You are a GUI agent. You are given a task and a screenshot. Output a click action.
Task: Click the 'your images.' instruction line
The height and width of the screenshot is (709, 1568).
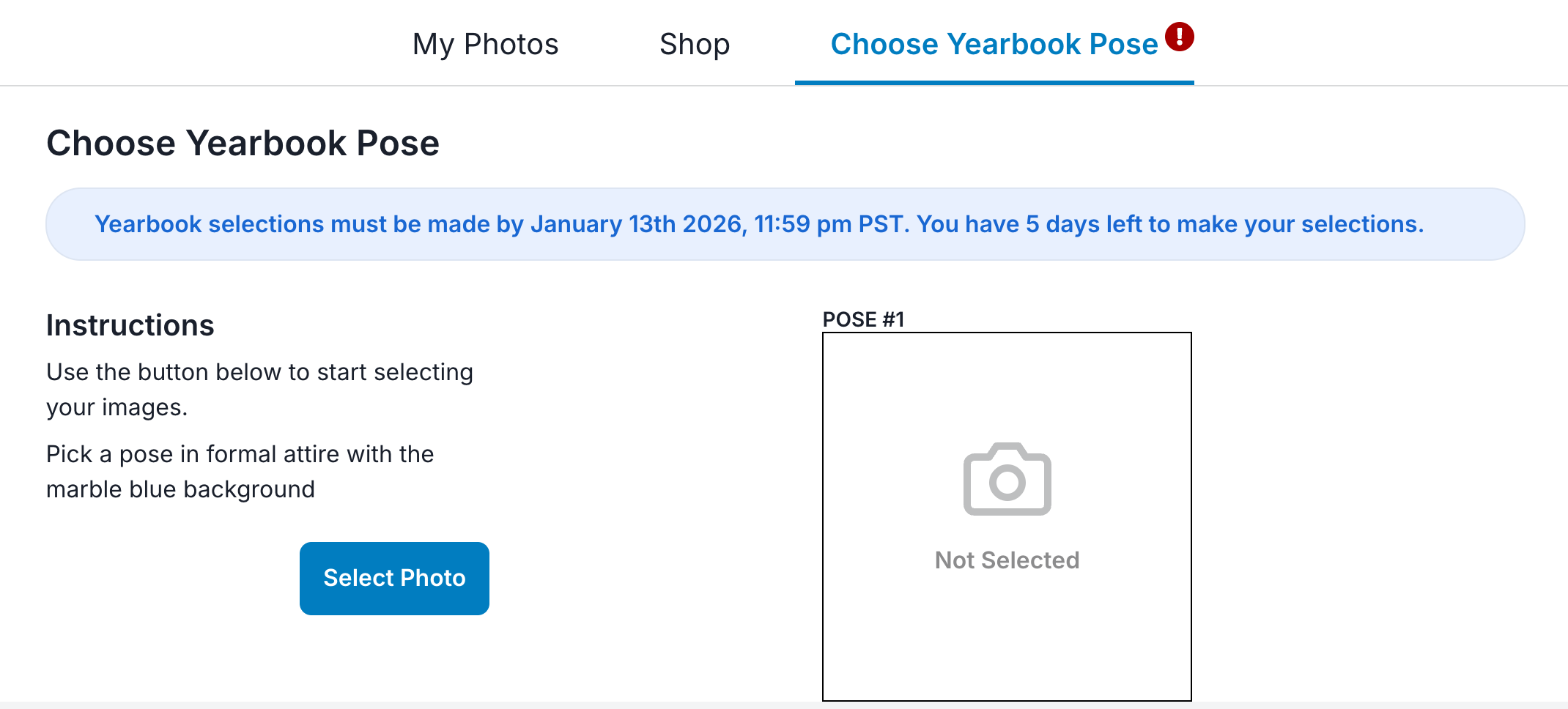click(117, 407)
